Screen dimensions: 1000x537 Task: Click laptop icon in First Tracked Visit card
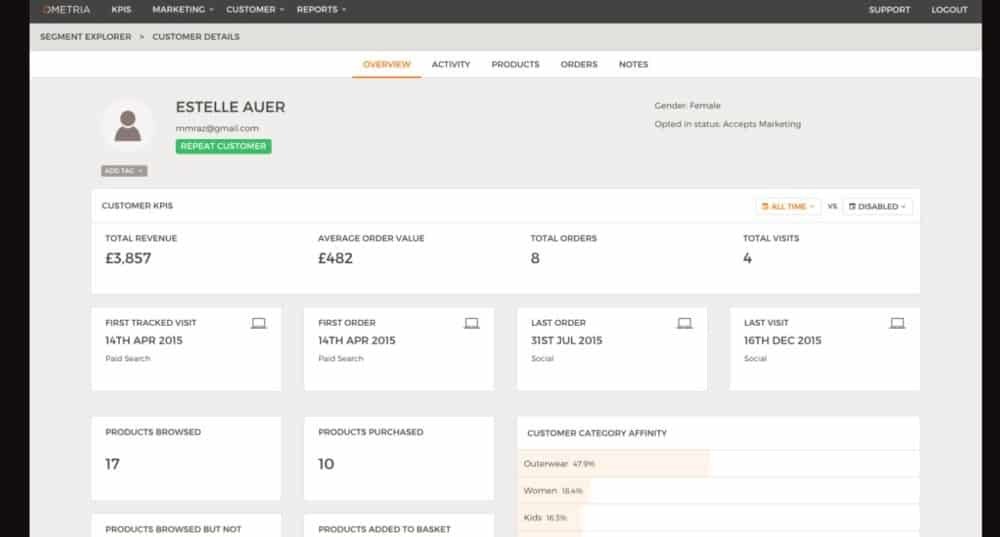click(x=259, y=323)
